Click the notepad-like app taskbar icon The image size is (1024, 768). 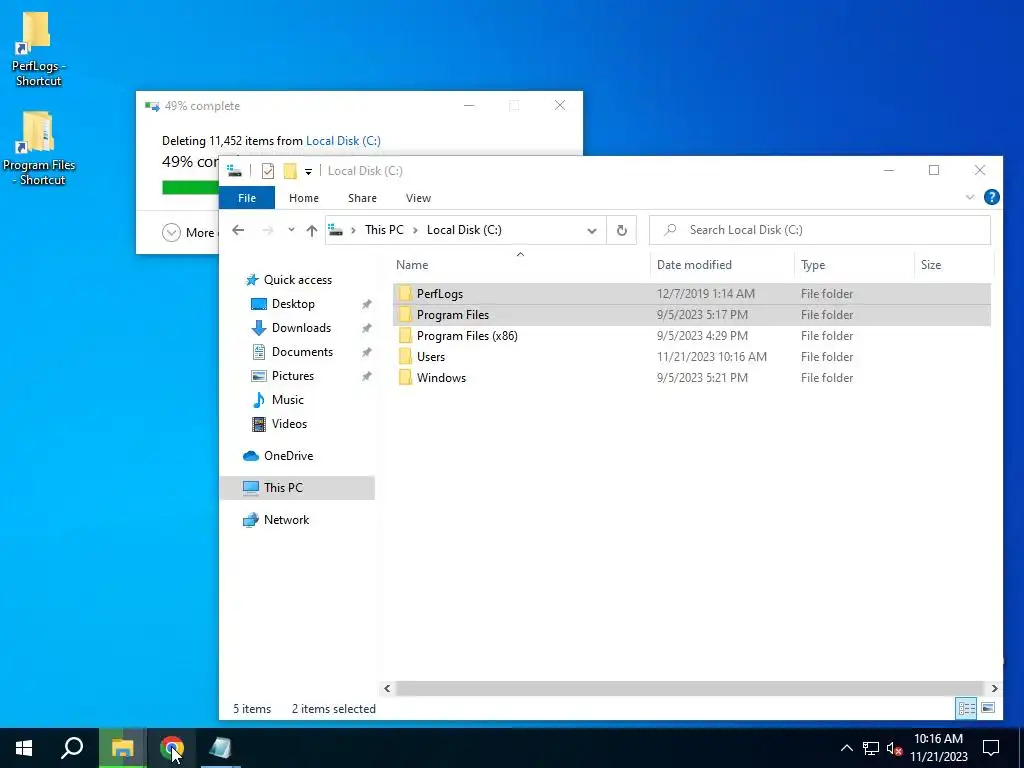(x=220, y=748)
